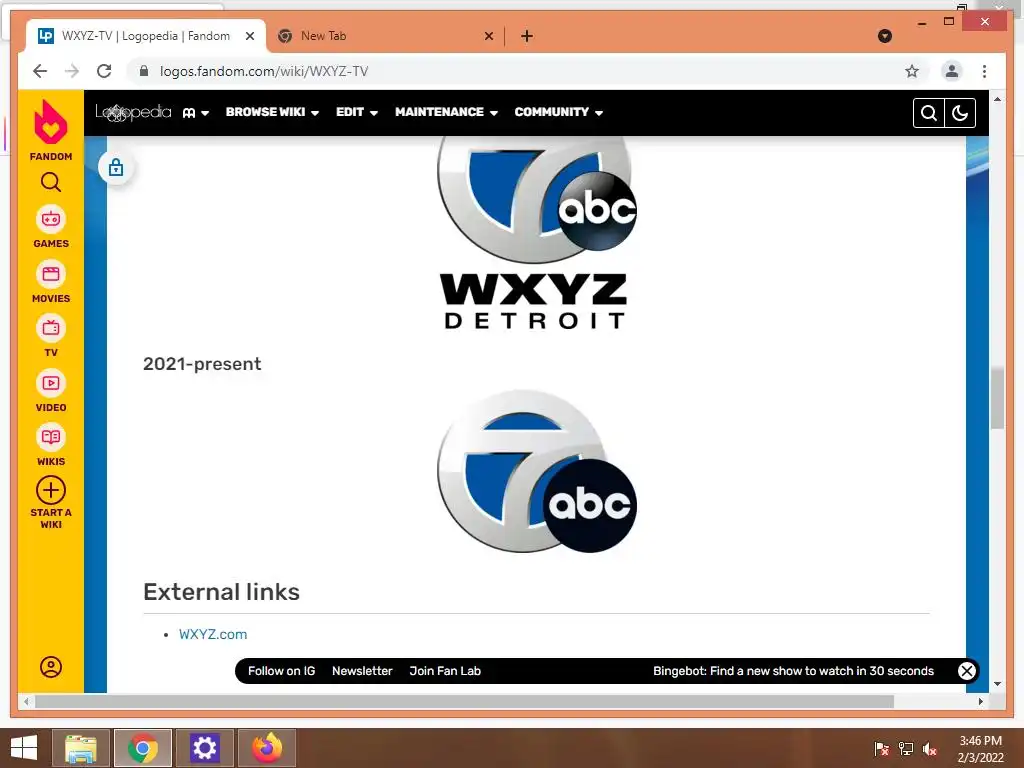Click the Logopedia wordmark logo
The width and height of the screenshot is (1024, 768).
(133, 112)
